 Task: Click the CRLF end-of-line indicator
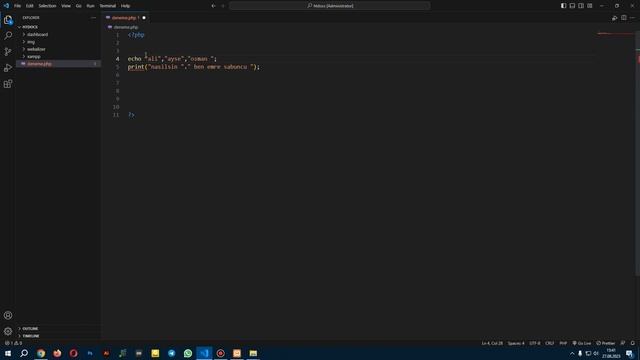pos(550,343)
